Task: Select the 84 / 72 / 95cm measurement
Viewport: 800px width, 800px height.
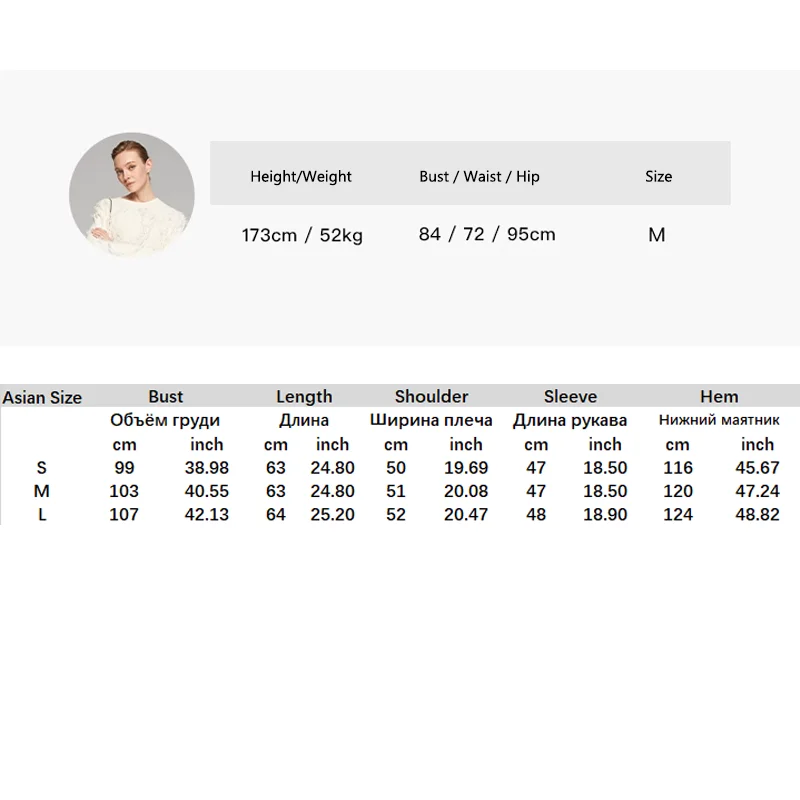Action: [x=487, y=234]
